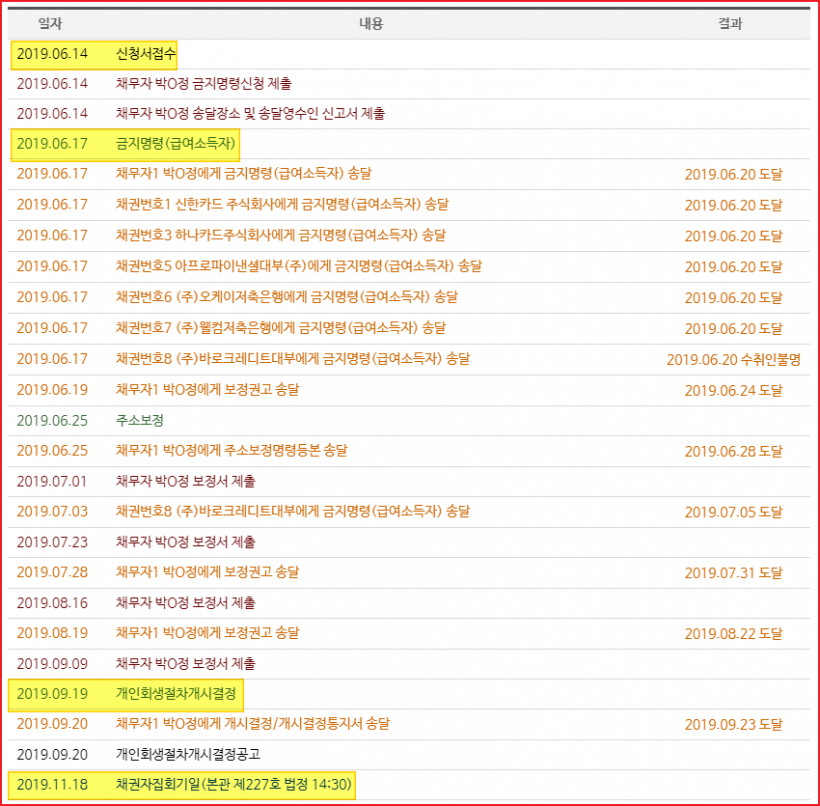Click 채권번호8 바로크레디트대부 entry dated 2019.06.17
This screenshot has height=806, width=820.
tap(293, 359)
